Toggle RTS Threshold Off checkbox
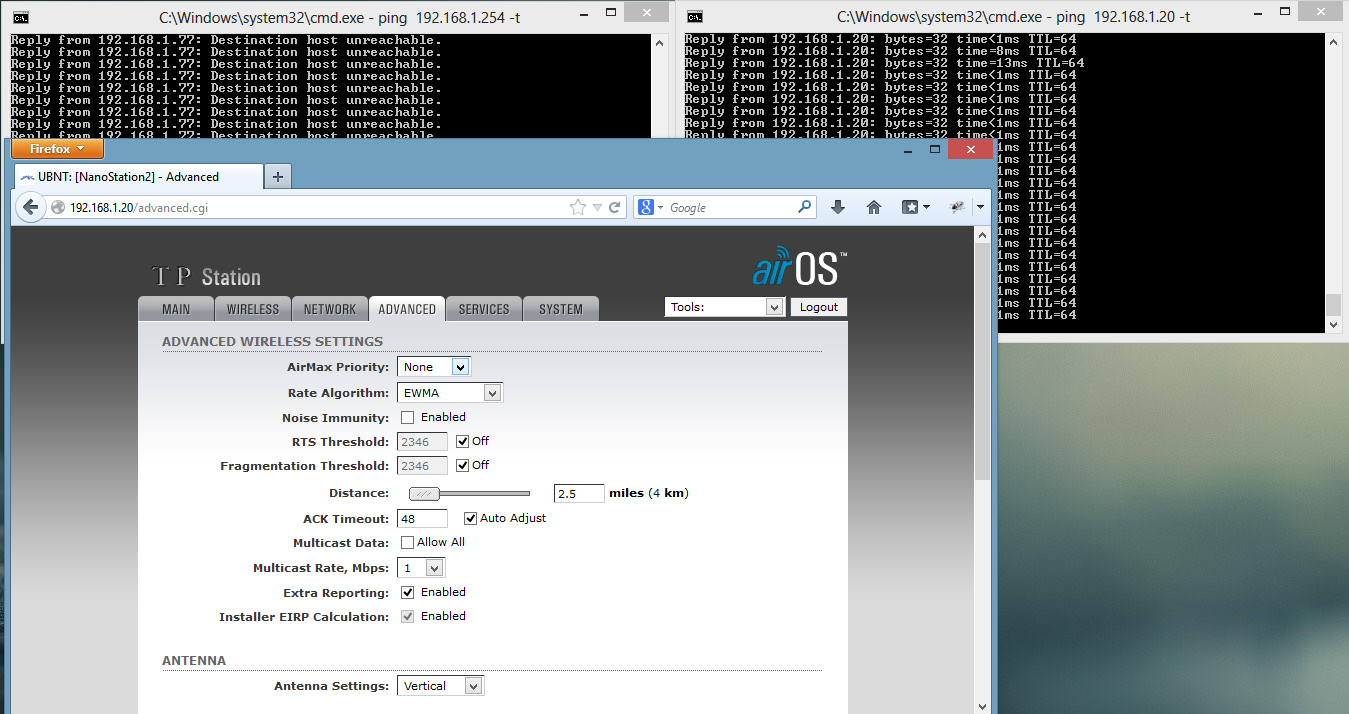The image size is (1349, 714). point(462,441)
